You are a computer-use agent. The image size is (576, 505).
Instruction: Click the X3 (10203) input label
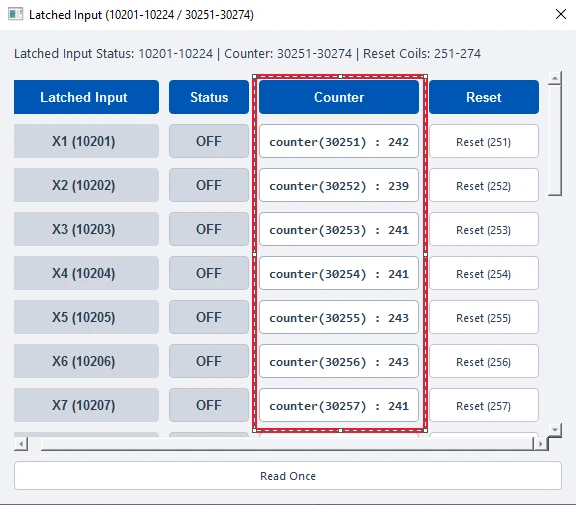(86, 230)
